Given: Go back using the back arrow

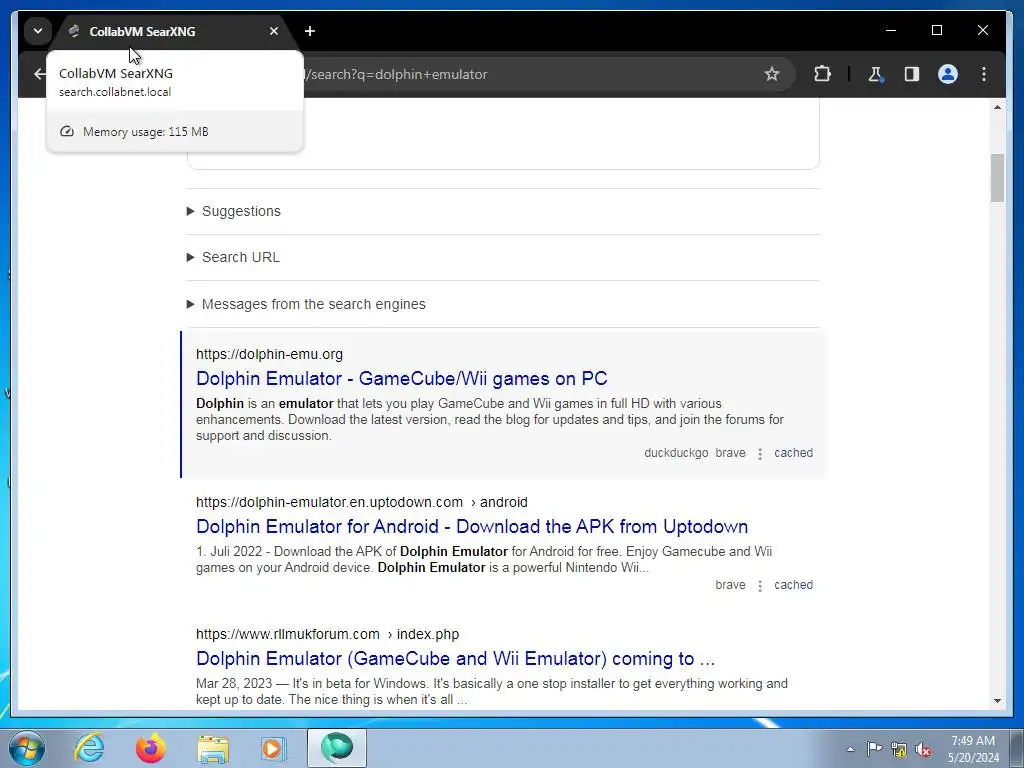Looking at the screenshot, I should point(40,74).
